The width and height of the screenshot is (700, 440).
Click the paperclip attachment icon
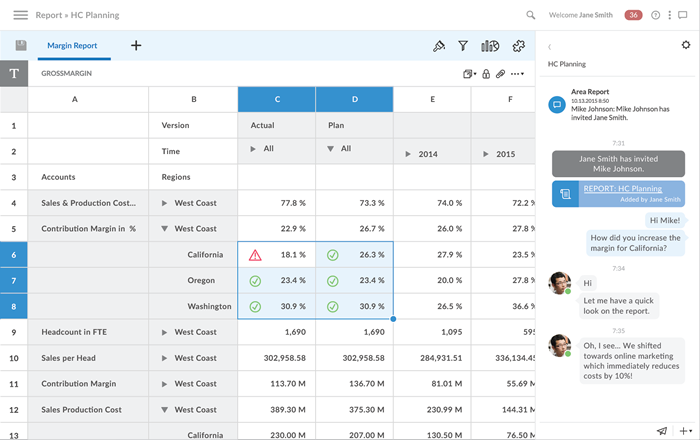point(499,74)
